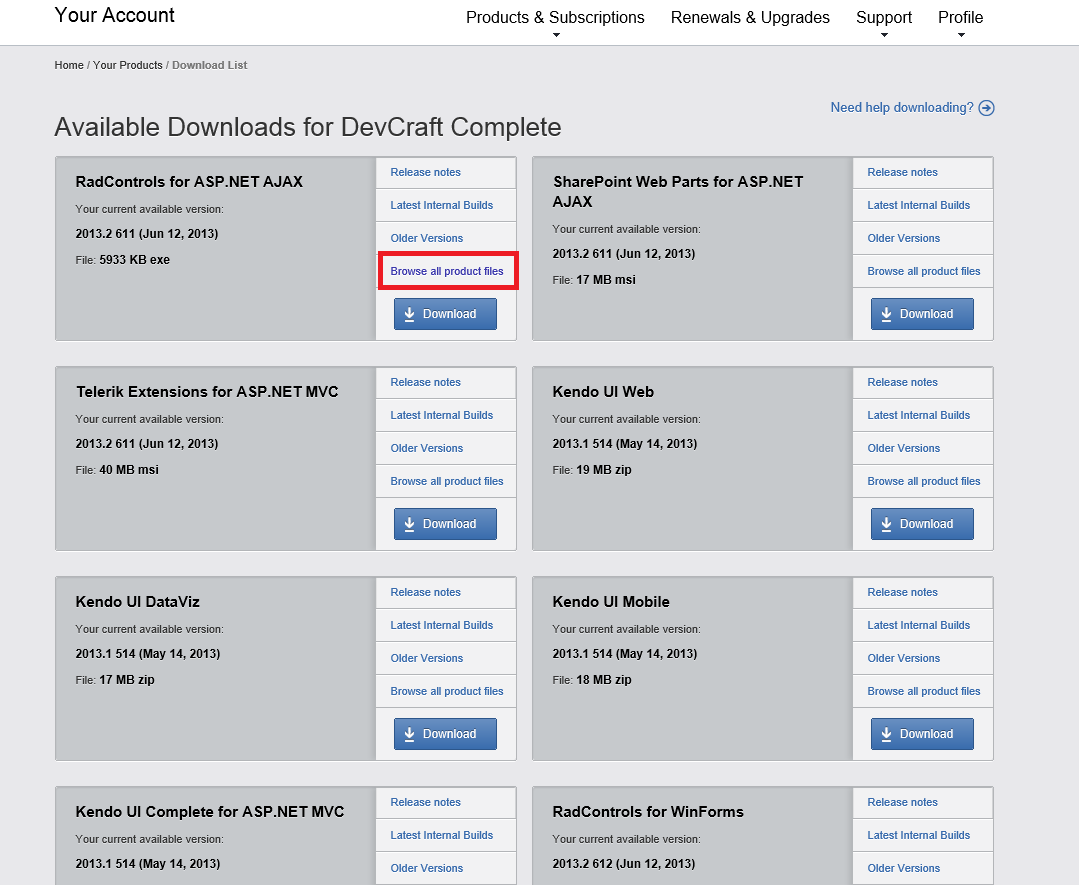The width and height of the screenshot is (1079, 885).
Task: Go to Your Products breadcrumb link
Action: tap(128, 65)
